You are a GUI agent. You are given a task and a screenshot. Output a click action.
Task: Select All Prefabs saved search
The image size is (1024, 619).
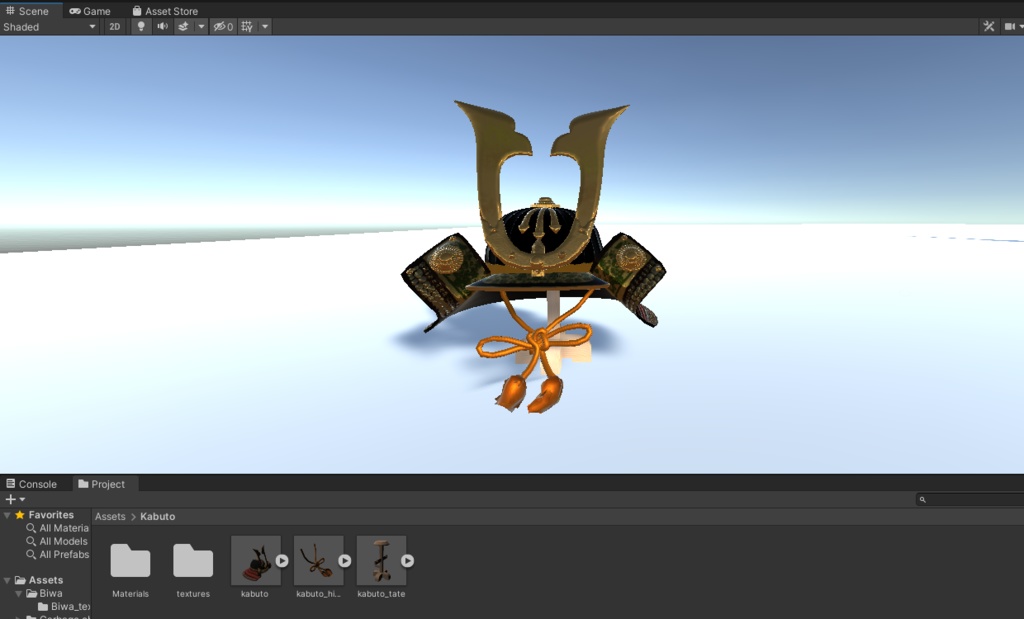point(57,554)
